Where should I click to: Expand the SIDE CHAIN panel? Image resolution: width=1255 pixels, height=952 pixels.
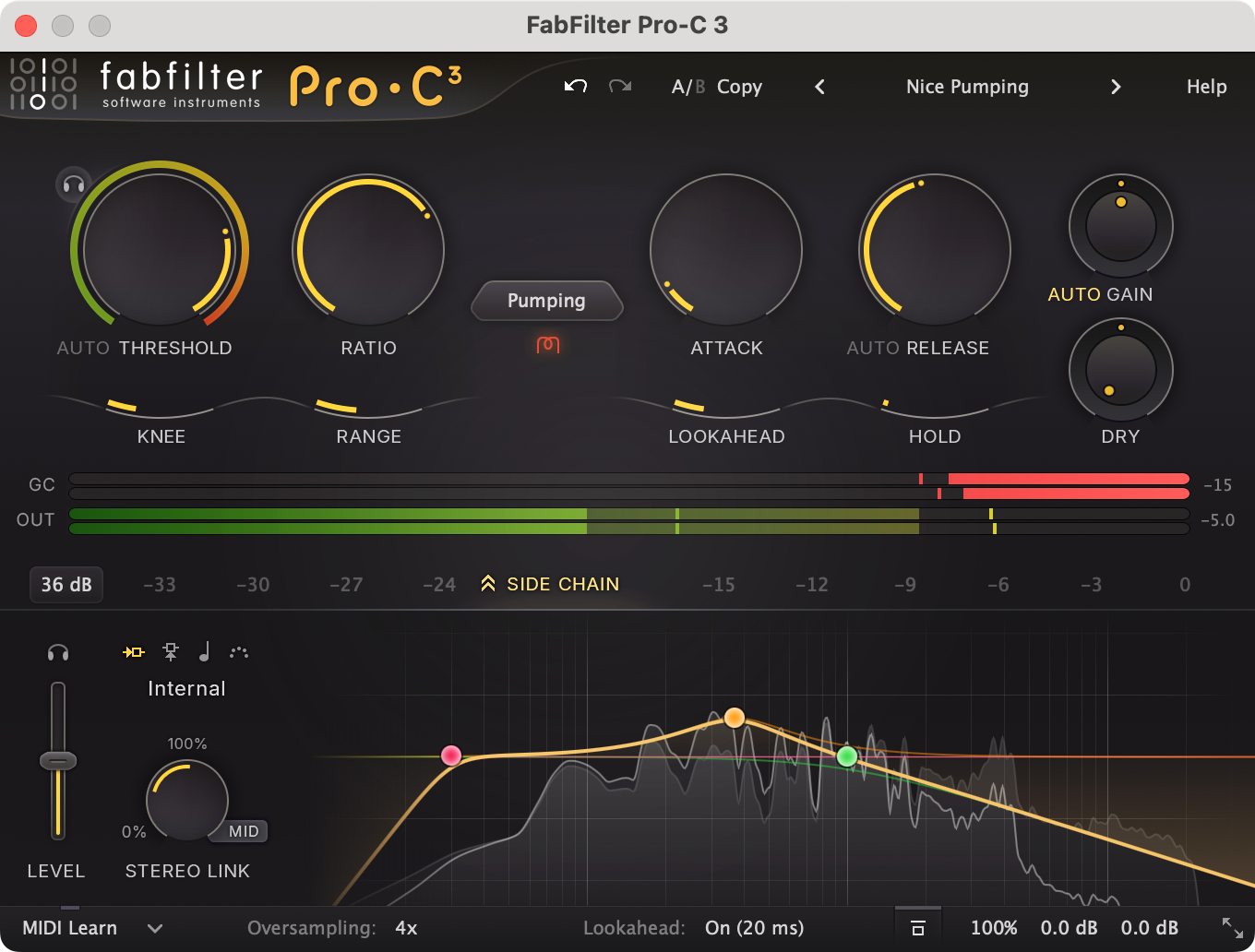coord(549,583)
